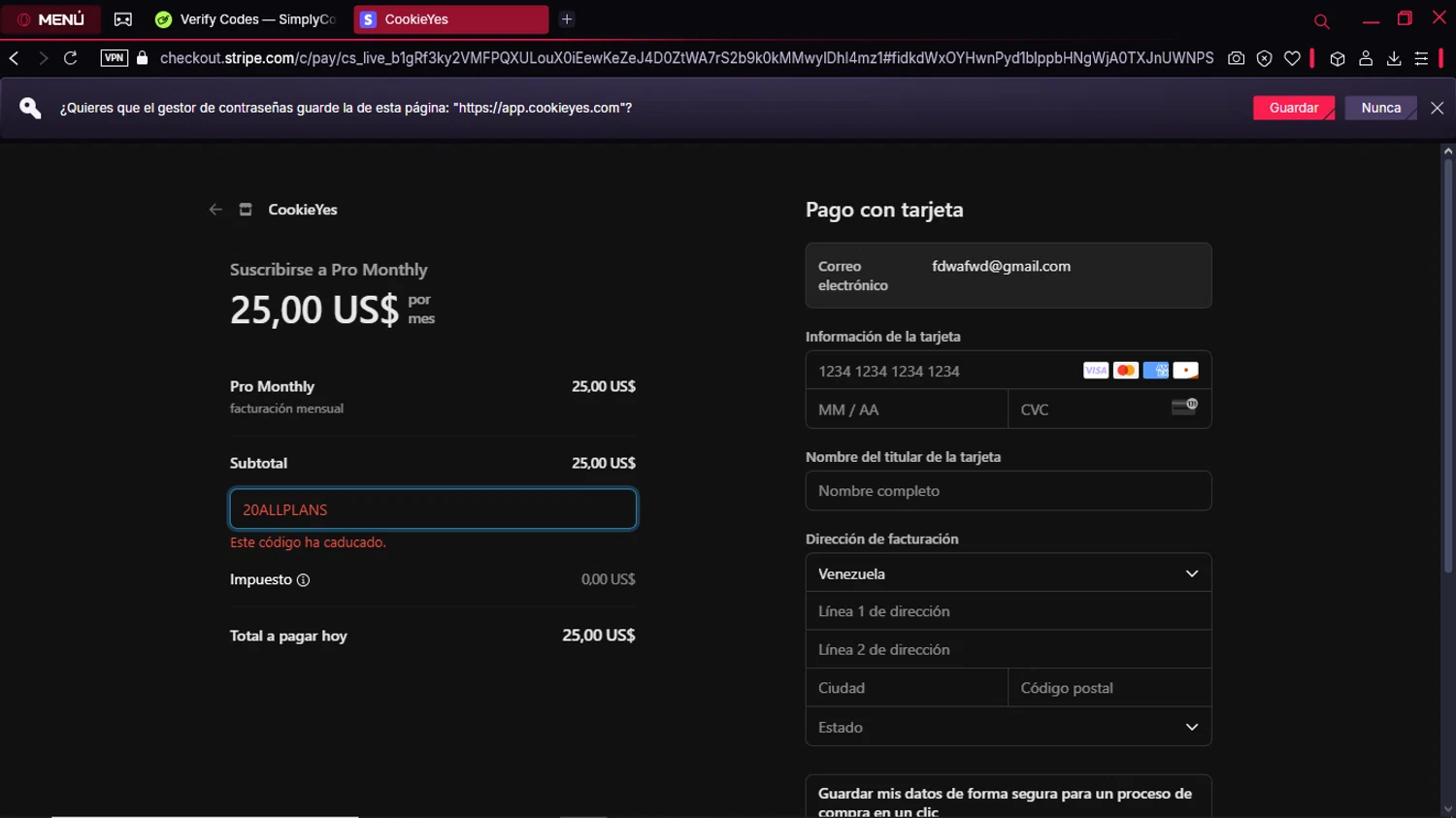This screenshot has width=1456, height=818.
Task: Click the Código postal field
Action: [x=1109, y=688]
